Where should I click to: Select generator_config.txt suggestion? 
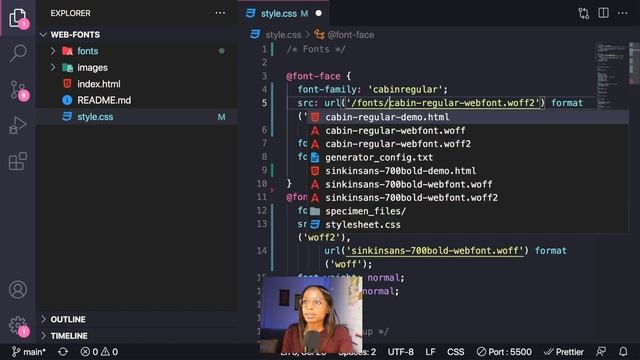pyautogui.click(x=468, y=157)
